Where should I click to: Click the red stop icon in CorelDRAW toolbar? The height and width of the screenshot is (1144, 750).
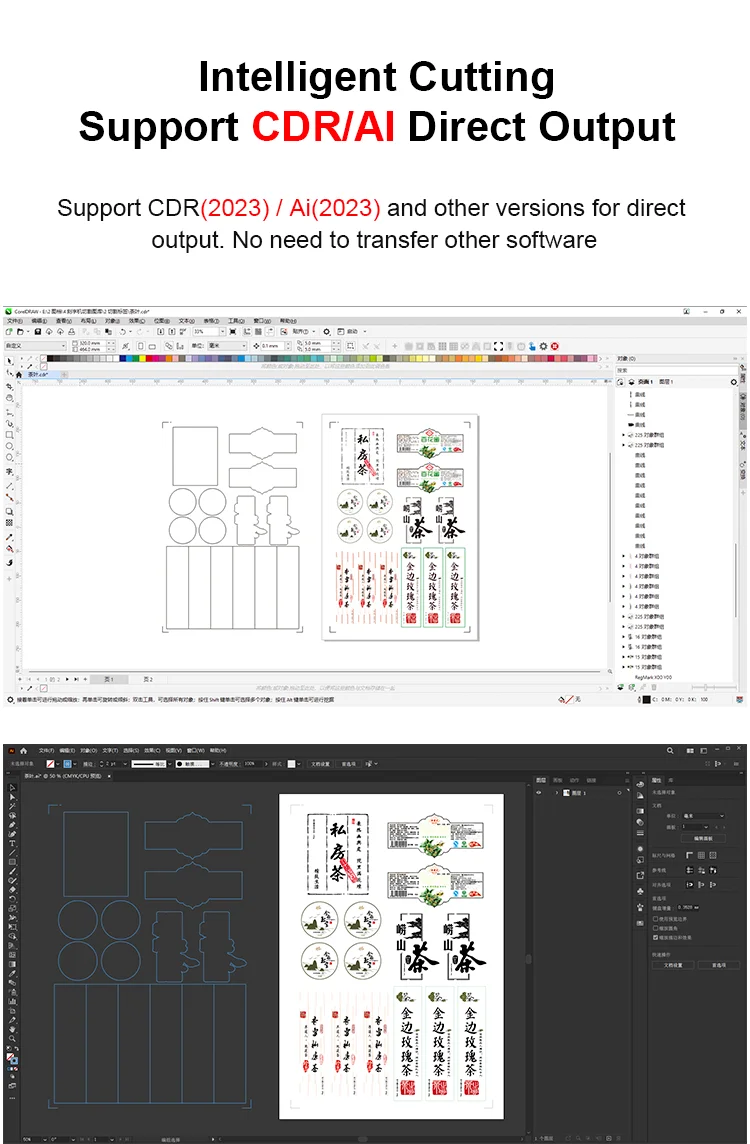coord(554,346)
